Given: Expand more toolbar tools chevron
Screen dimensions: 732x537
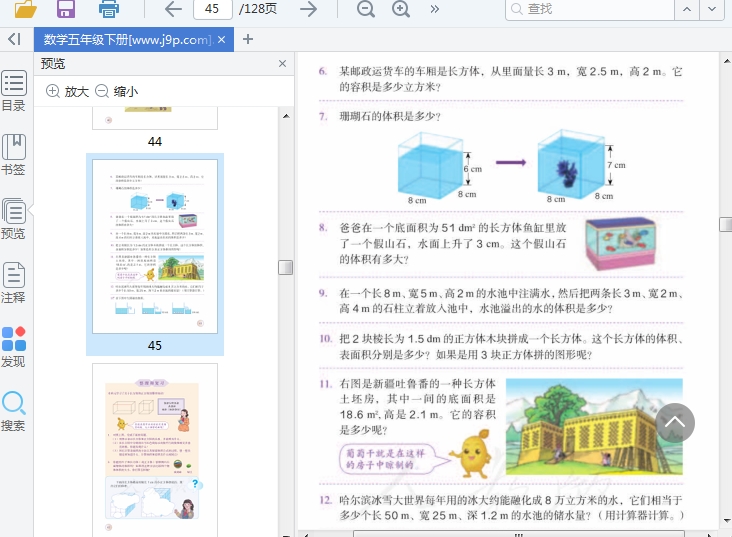Looking at the screenshot, I should click(x=435, y=9).
